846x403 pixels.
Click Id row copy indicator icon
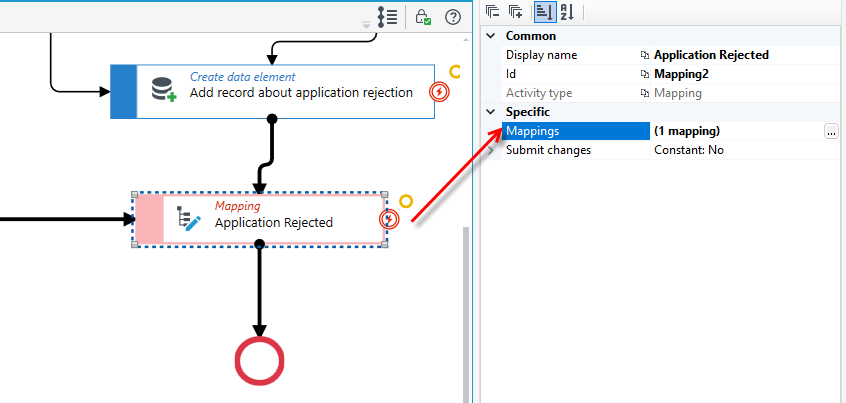click(x=644, y=74)
